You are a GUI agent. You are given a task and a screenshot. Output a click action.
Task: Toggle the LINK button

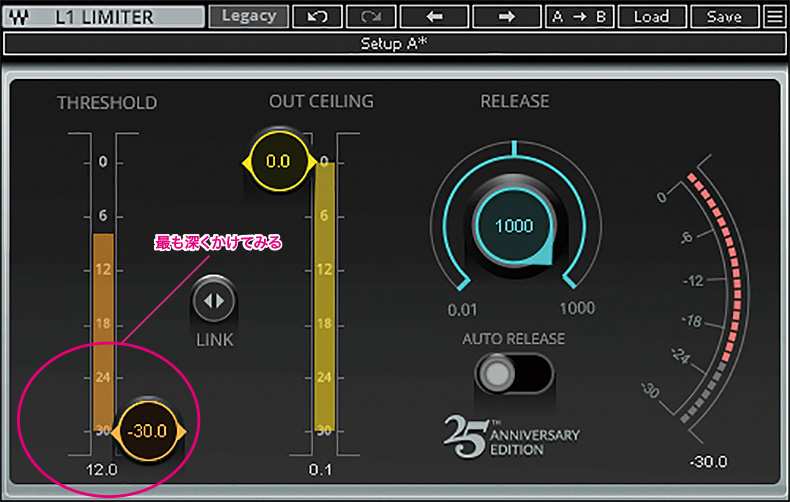click(x=214, y=301)
